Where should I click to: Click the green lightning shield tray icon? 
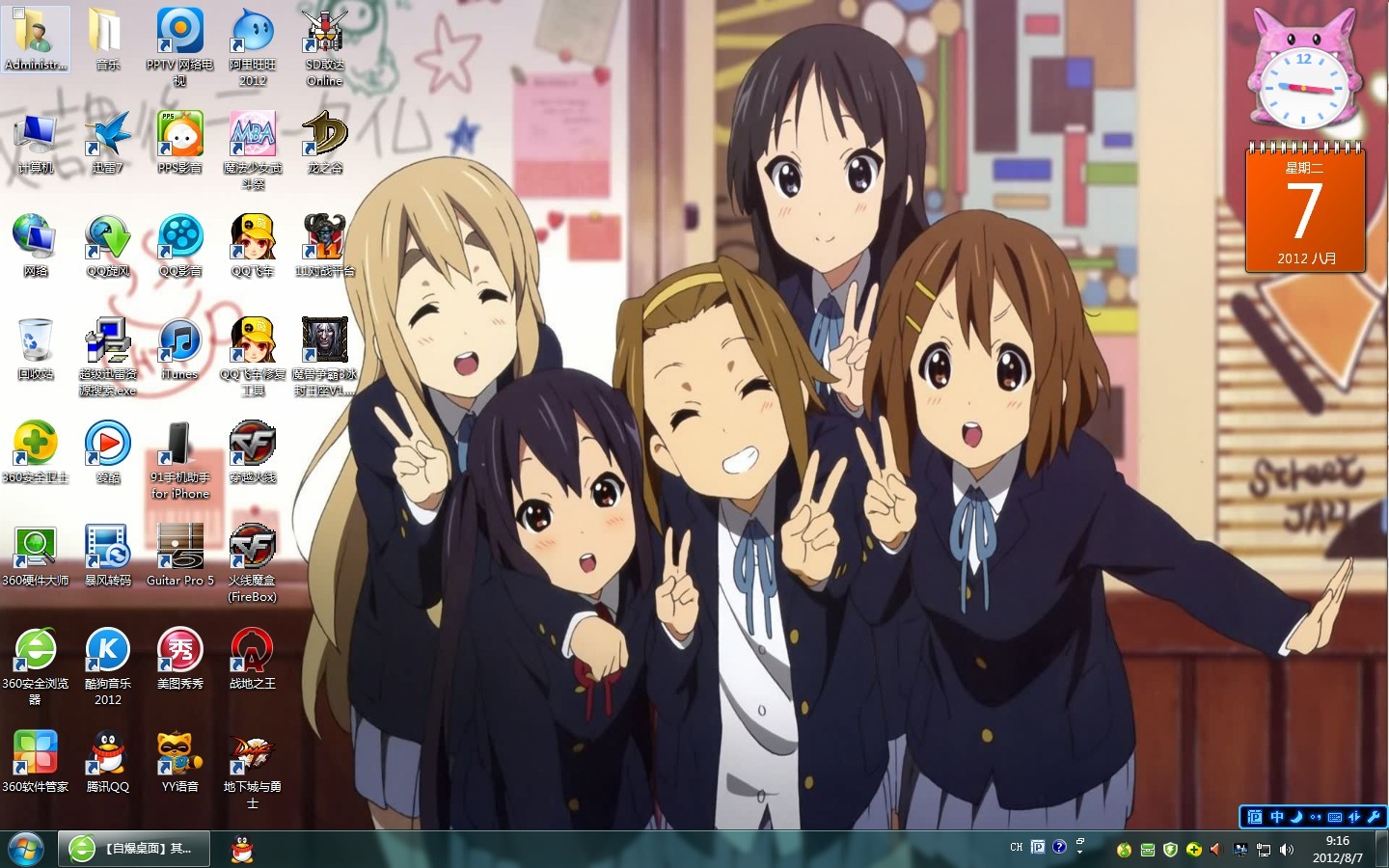(x=1170, y=850)
